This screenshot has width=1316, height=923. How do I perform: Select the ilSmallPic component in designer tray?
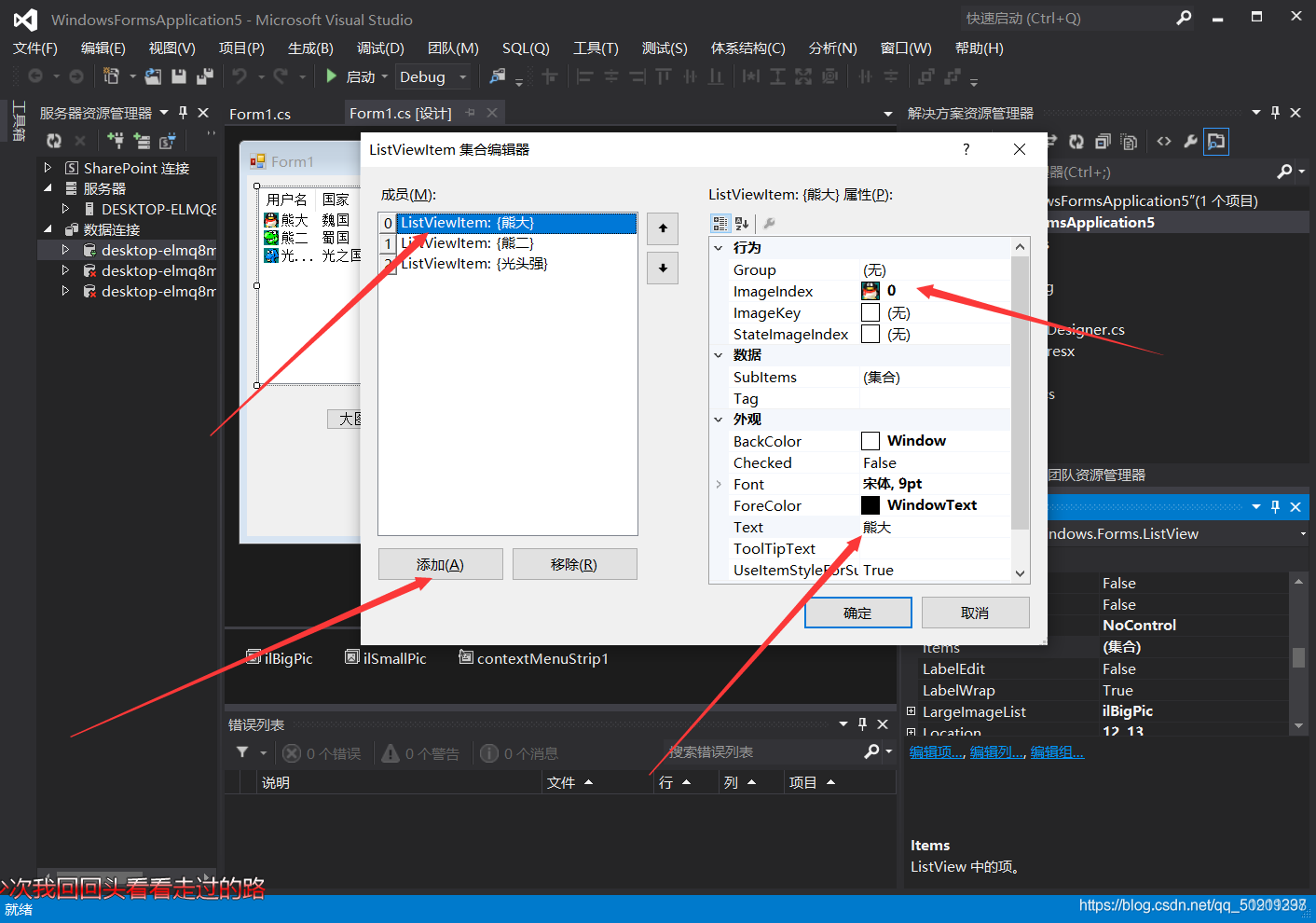[385, 658]
